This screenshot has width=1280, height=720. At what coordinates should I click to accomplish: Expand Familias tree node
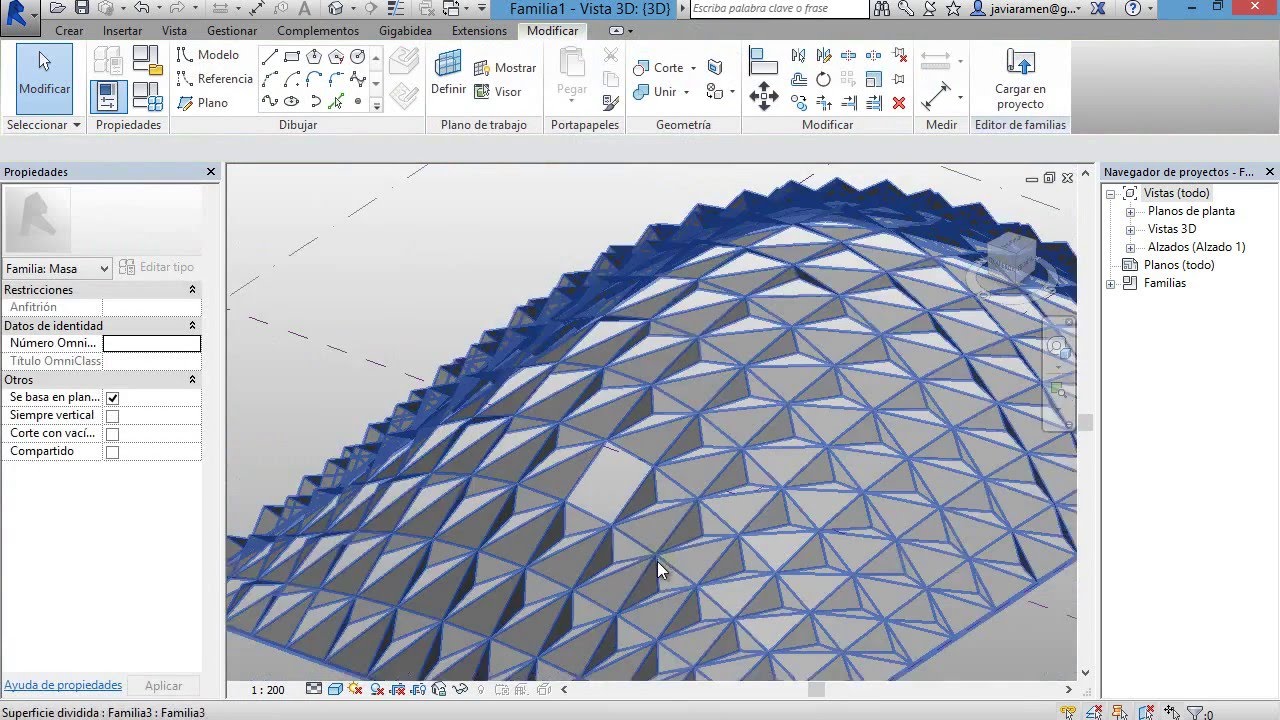[1111, 284]
